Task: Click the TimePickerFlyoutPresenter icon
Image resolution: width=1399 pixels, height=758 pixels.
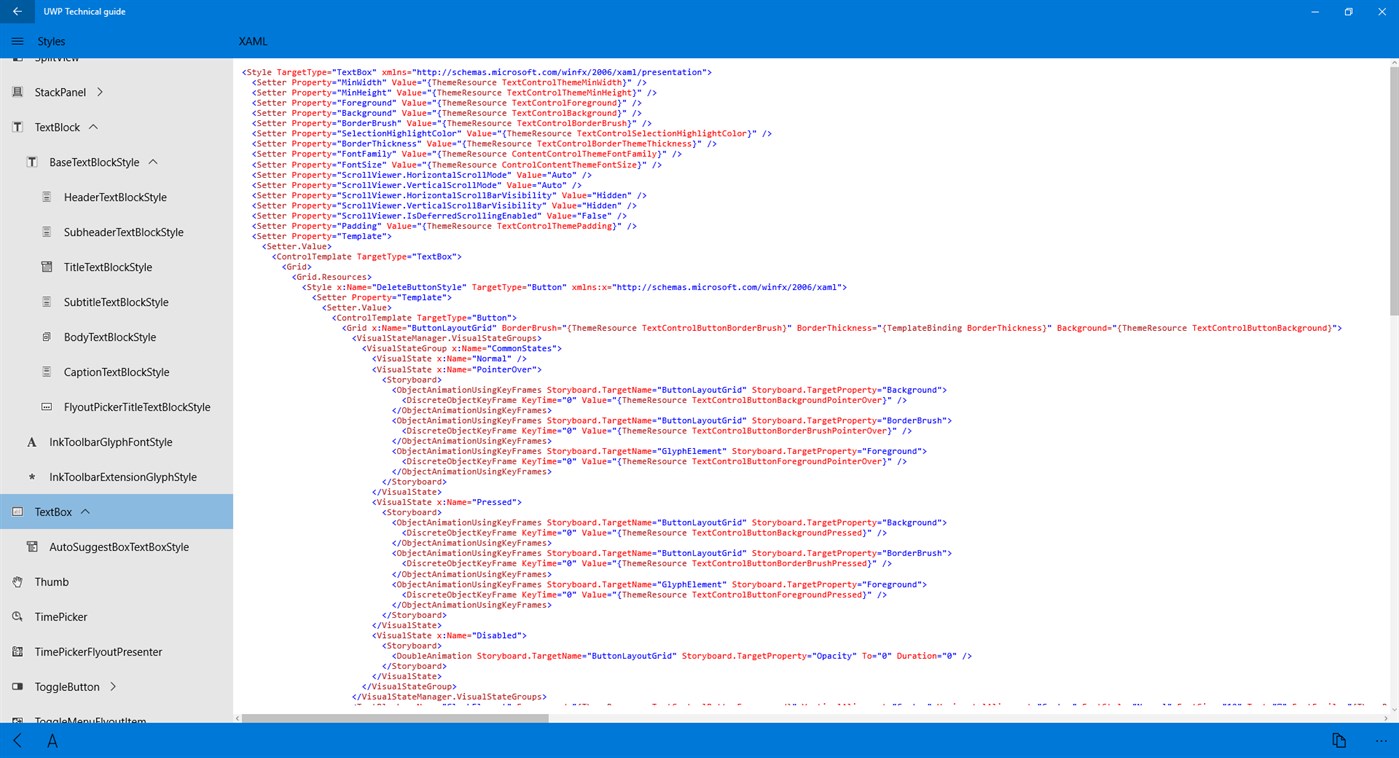Action: coord(17,652)
